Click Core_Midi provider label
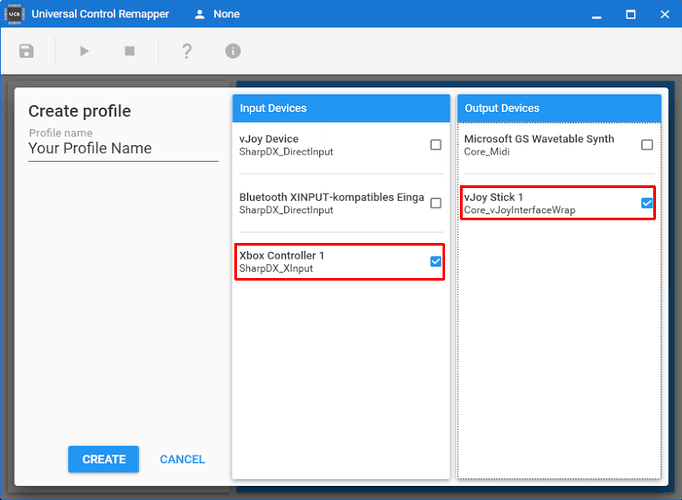The height and width of the screenshot is (500, 682). tap(486, 152)
